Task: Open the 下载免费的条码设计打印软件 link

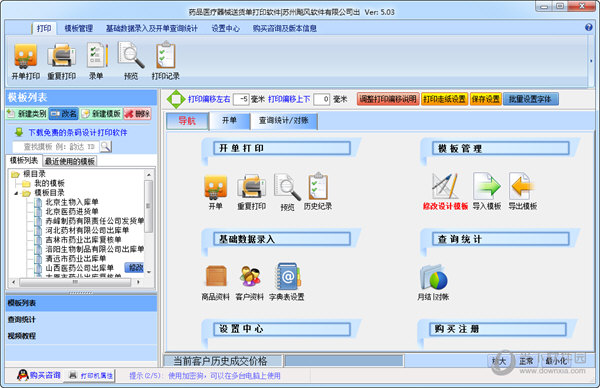Action: point(78,132)
